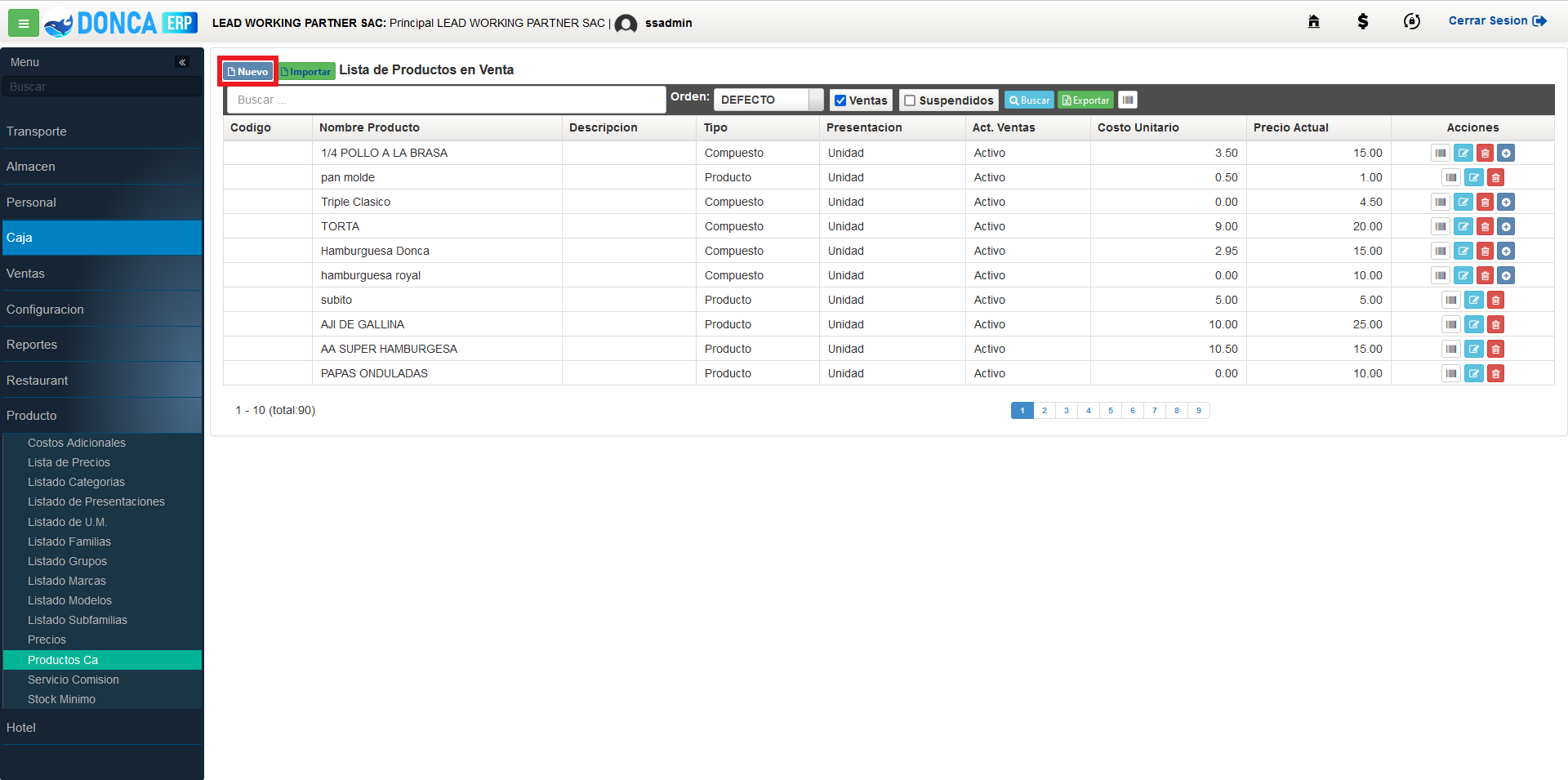The height and width of the screenshot is (780, 1568).
Task: Expand the Transporte menu section
Action: pyautogui.click(x=101, y=131)
